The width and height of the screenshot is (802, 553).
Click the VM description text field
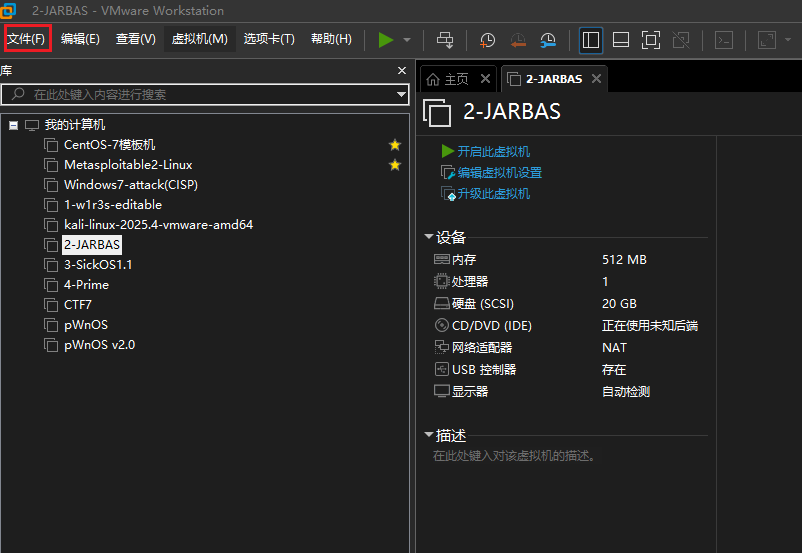pos(514,456)
